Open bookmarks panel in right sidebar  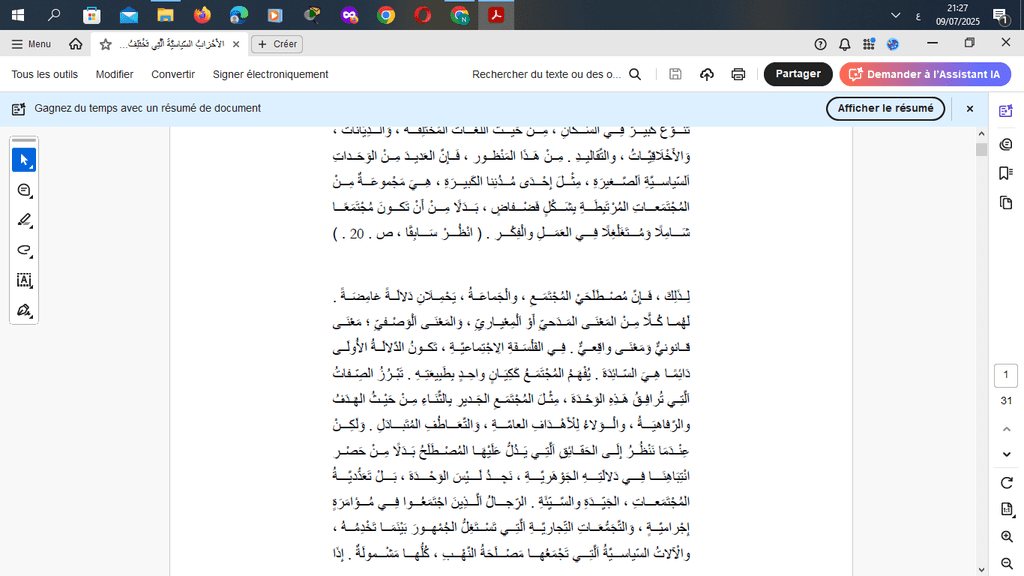click(1006, 173)
